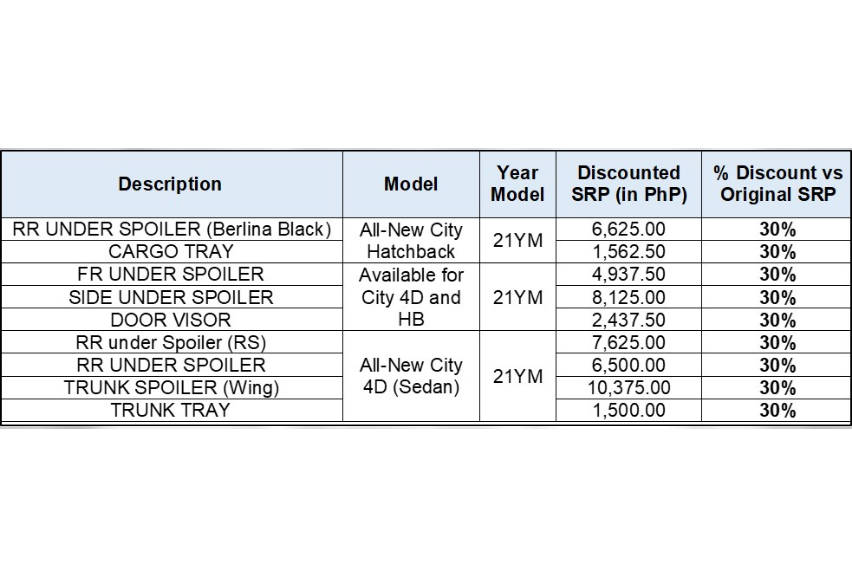Select the Model column header

[x=411, y=184]
